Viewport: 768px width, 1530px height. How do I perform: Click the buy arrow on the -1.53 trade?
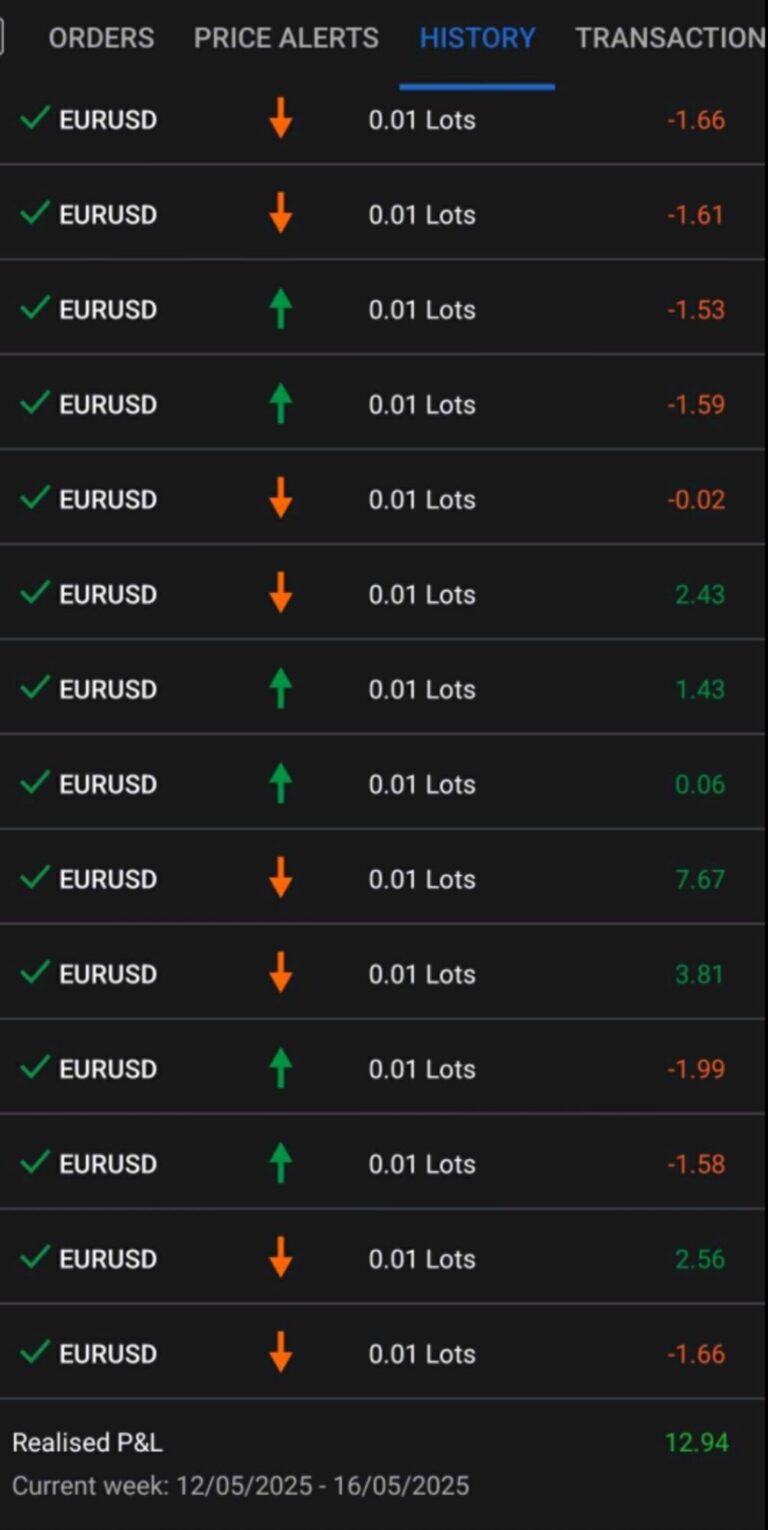[281, 309]
